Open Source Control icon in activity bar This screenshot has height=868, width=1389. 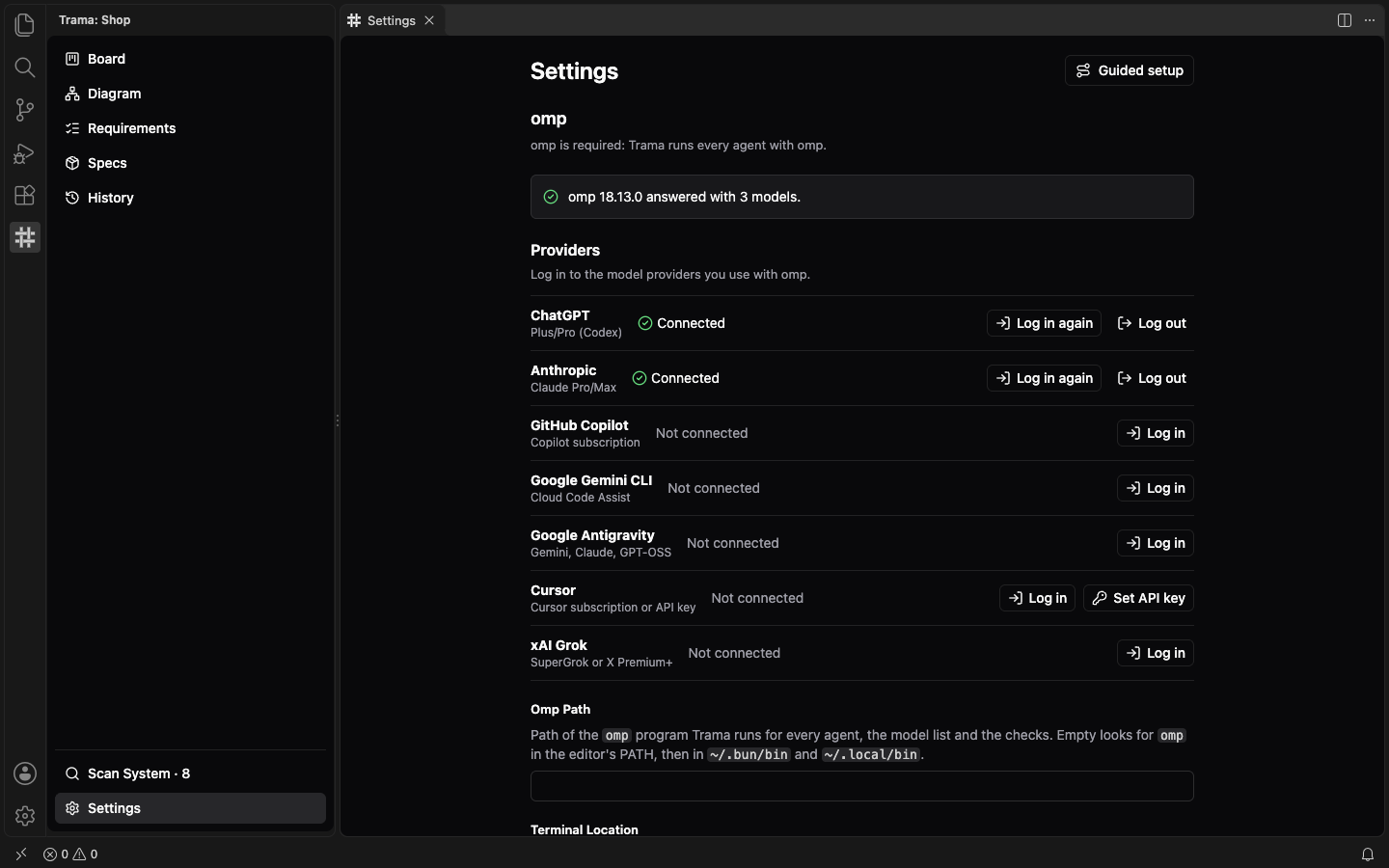[x=25, y=109]
